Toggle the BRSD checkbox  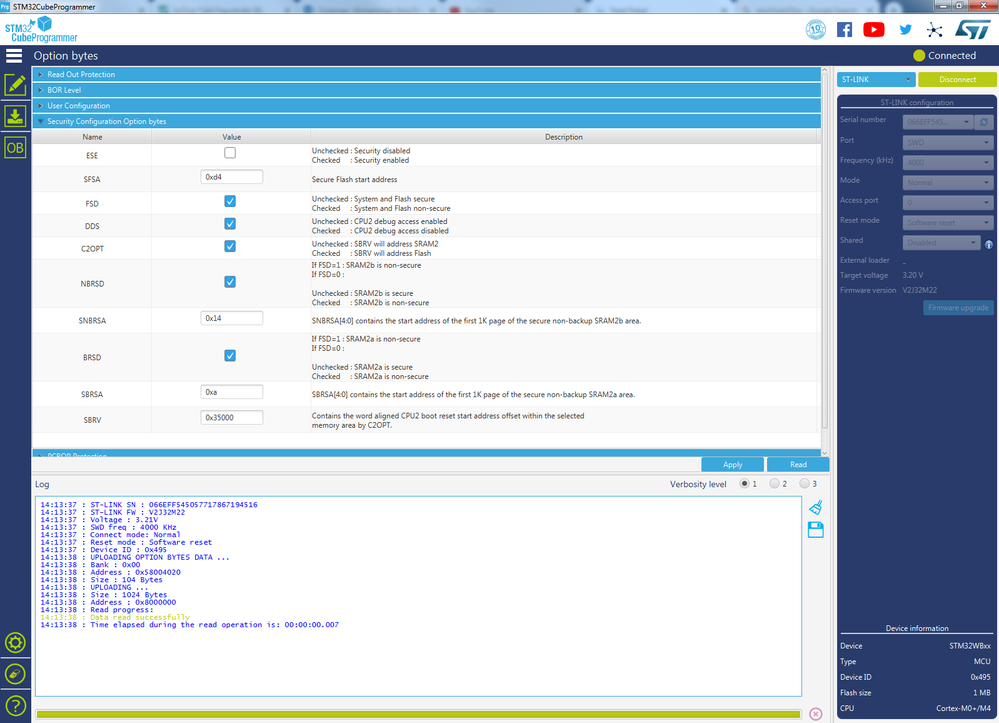pos(230,355)
